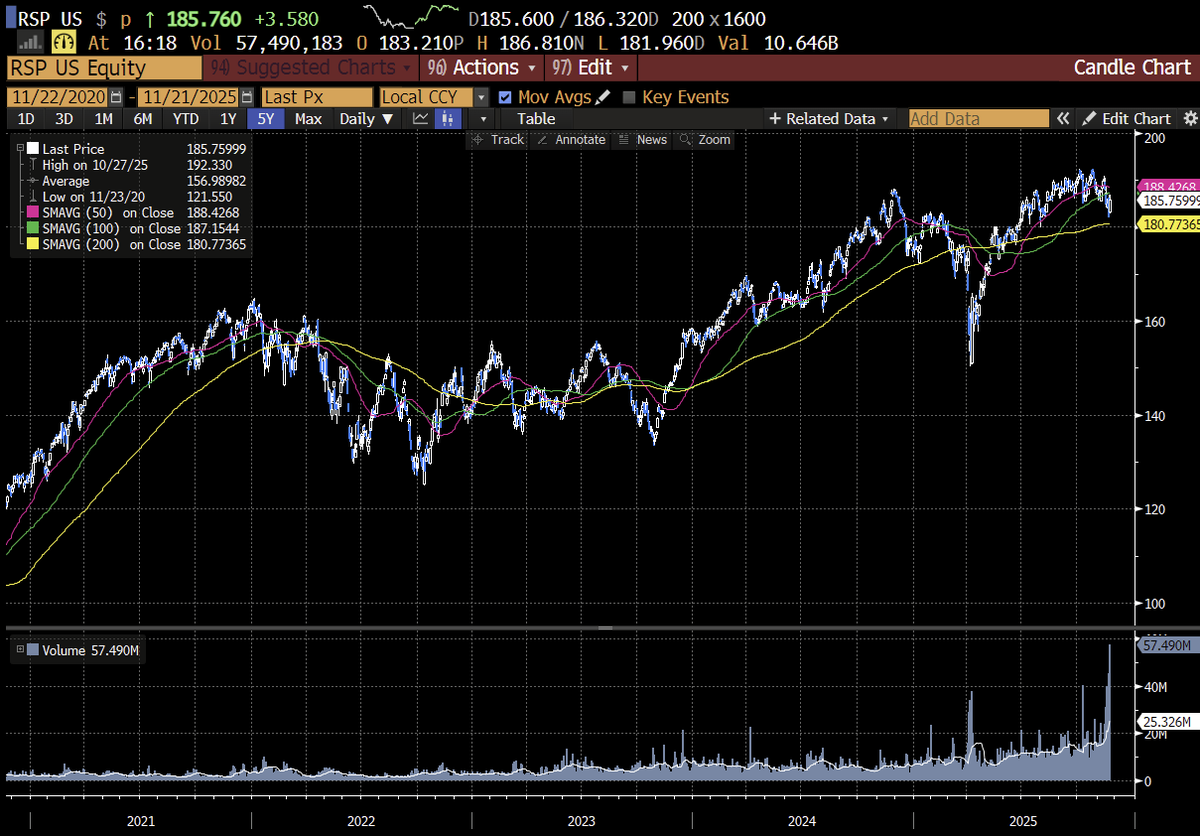Click the 57.490M volume axis label
Image resolution: width=1200 pixels, height=836 pixels.
1167,646
